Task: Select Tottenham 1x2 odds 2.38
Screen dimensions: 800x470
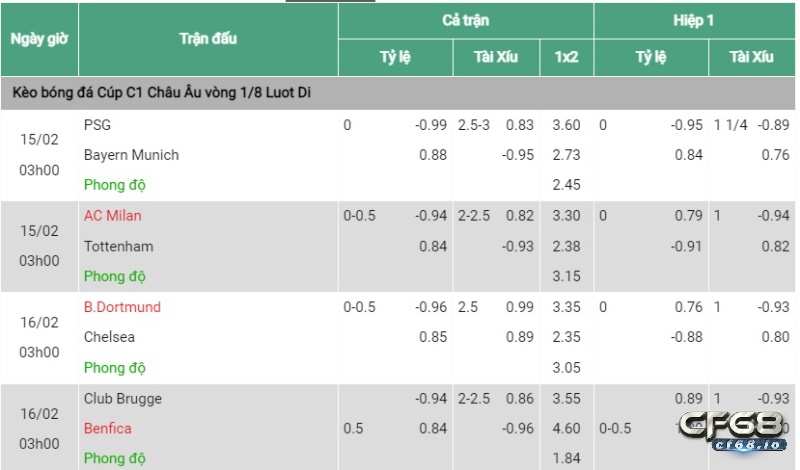Action: pyautogui.click(x=566, y=246)
